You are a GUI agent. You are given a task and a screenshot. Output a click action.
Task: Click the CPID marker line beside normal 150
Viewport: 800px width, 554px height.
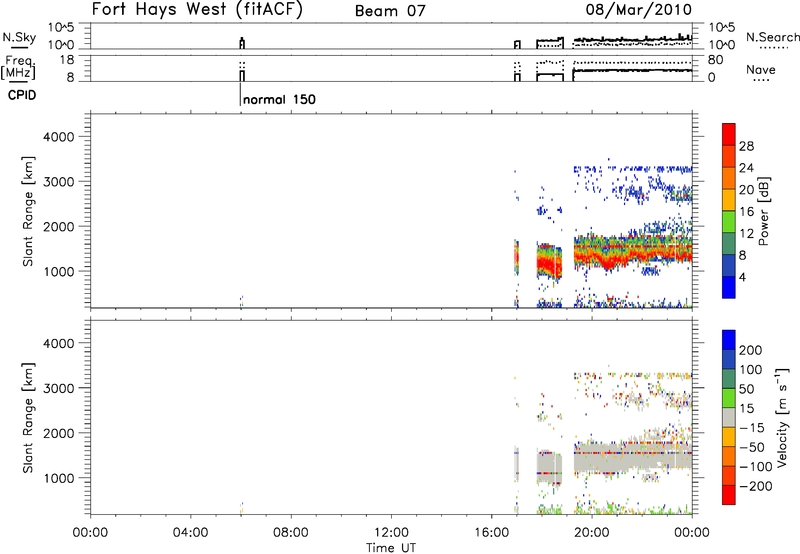240,94
